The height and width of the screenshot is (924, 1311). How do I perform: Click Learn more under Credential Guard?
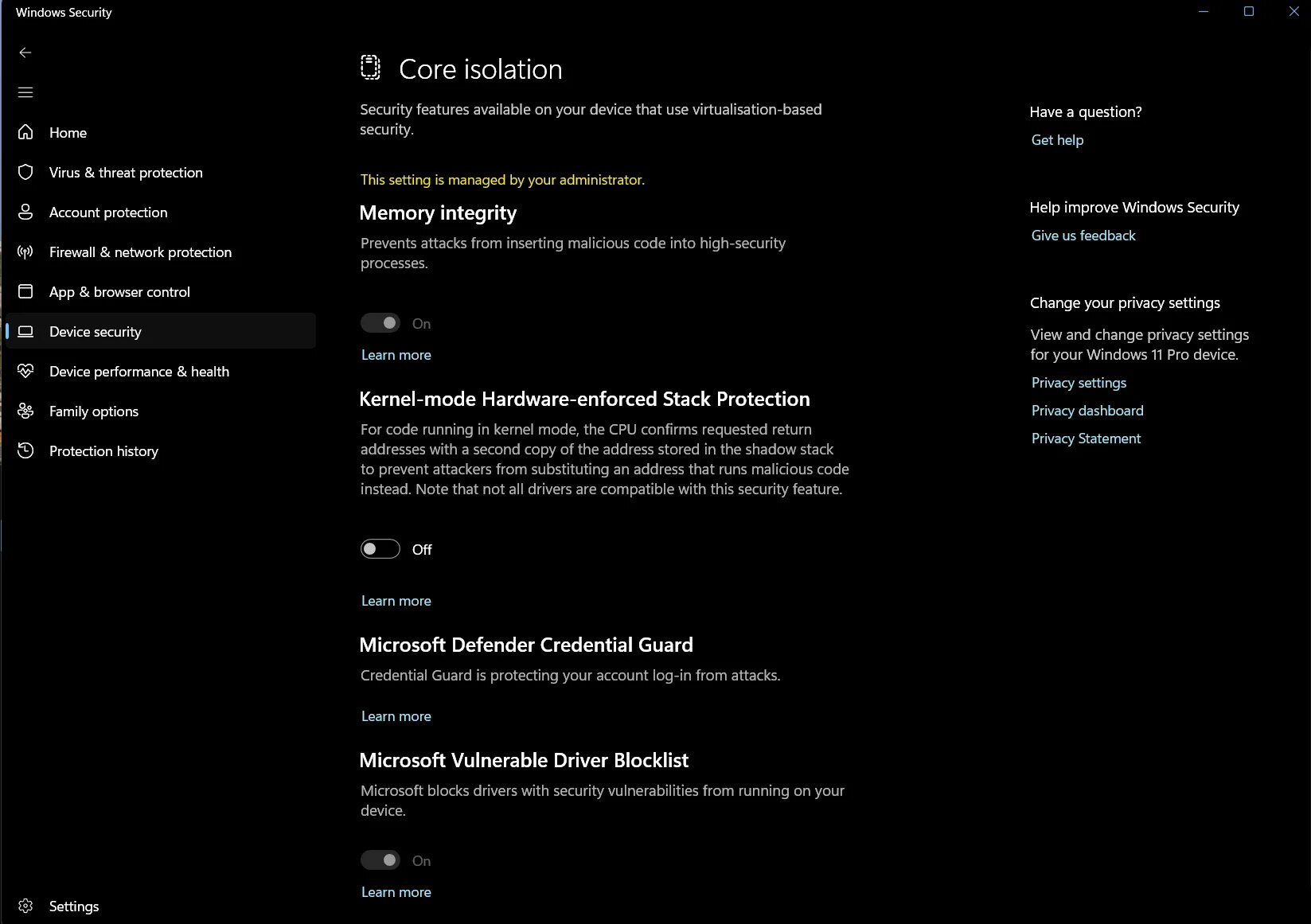pyautogui.click(x=396, y=716)
